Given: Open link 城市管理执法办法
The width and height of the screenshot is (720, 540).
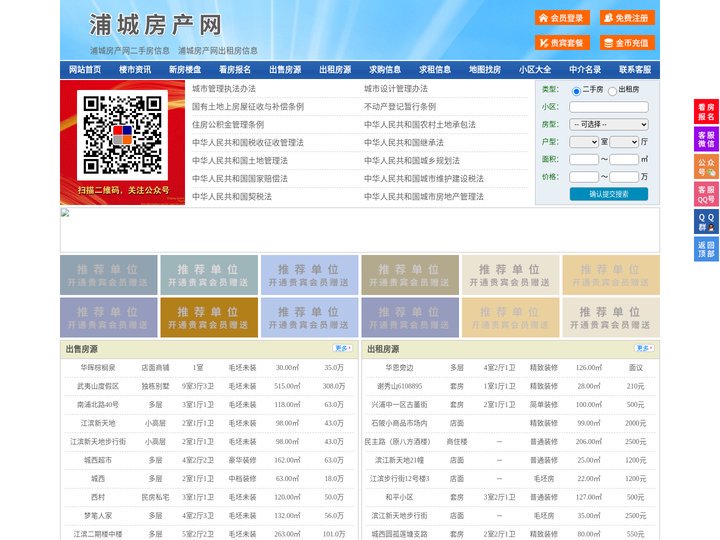Looking at the screenshot, I should pos(224,89).
